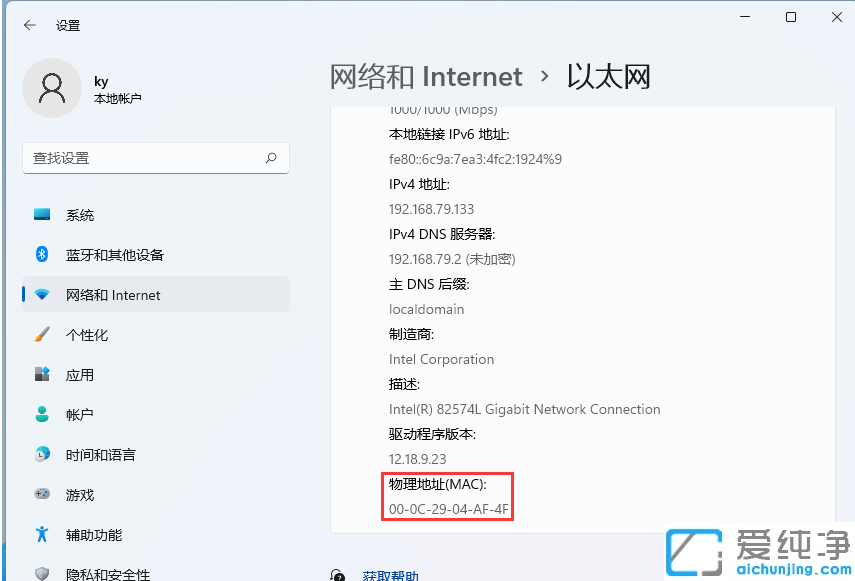Screen dimensions: 855x581
Task: Click the help question-mark icon
Action: click(x=337, y=575)
